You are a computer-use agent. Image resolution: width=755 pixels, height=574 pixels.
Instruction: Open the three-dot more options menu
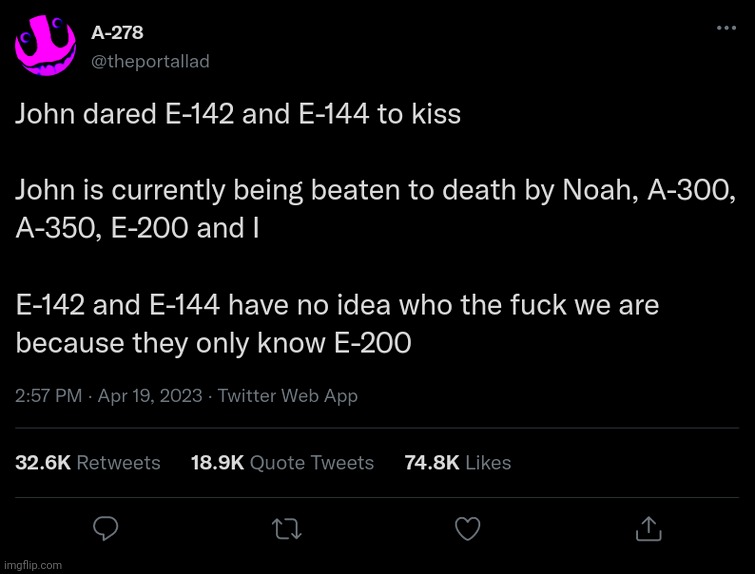(726, 28)
